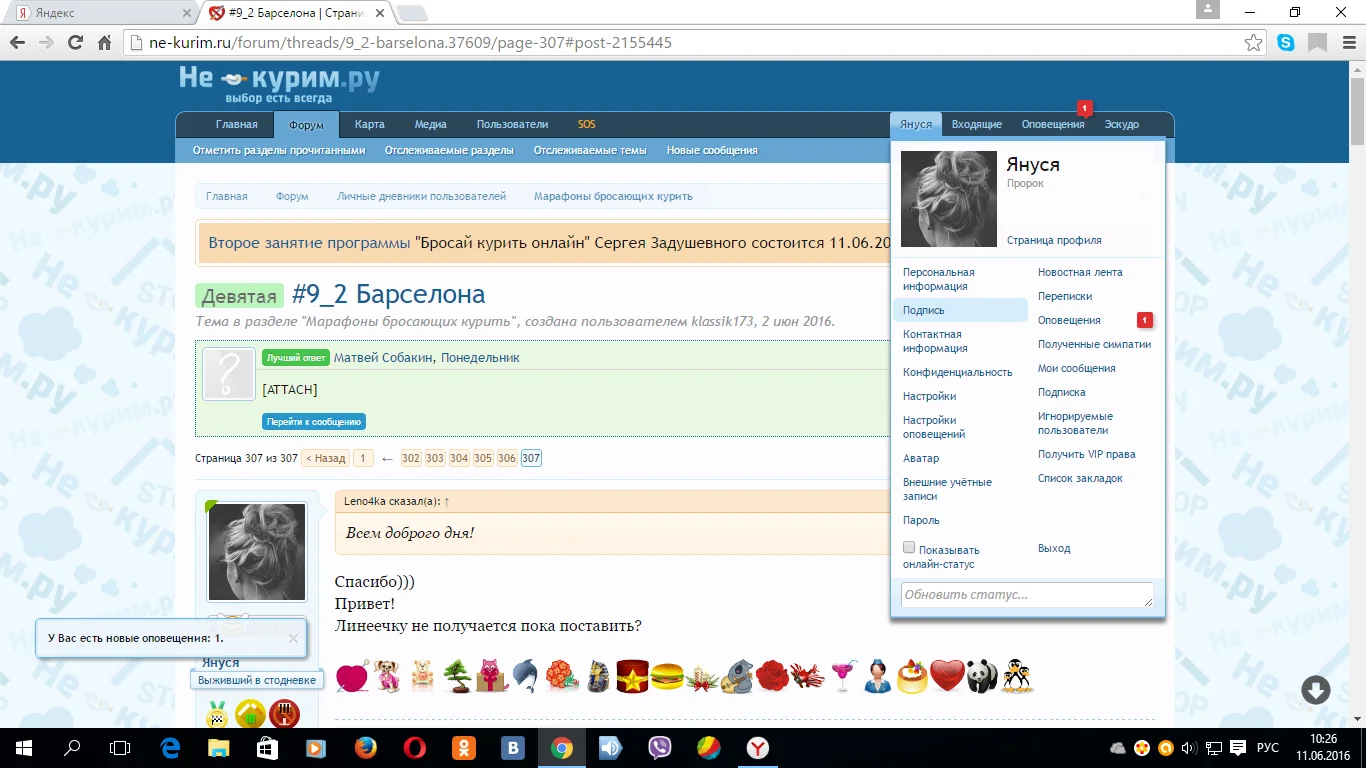The image size is (1366, 768).
Task: Bookmark this page with the star icon
Action: (x=1253, y=43)
